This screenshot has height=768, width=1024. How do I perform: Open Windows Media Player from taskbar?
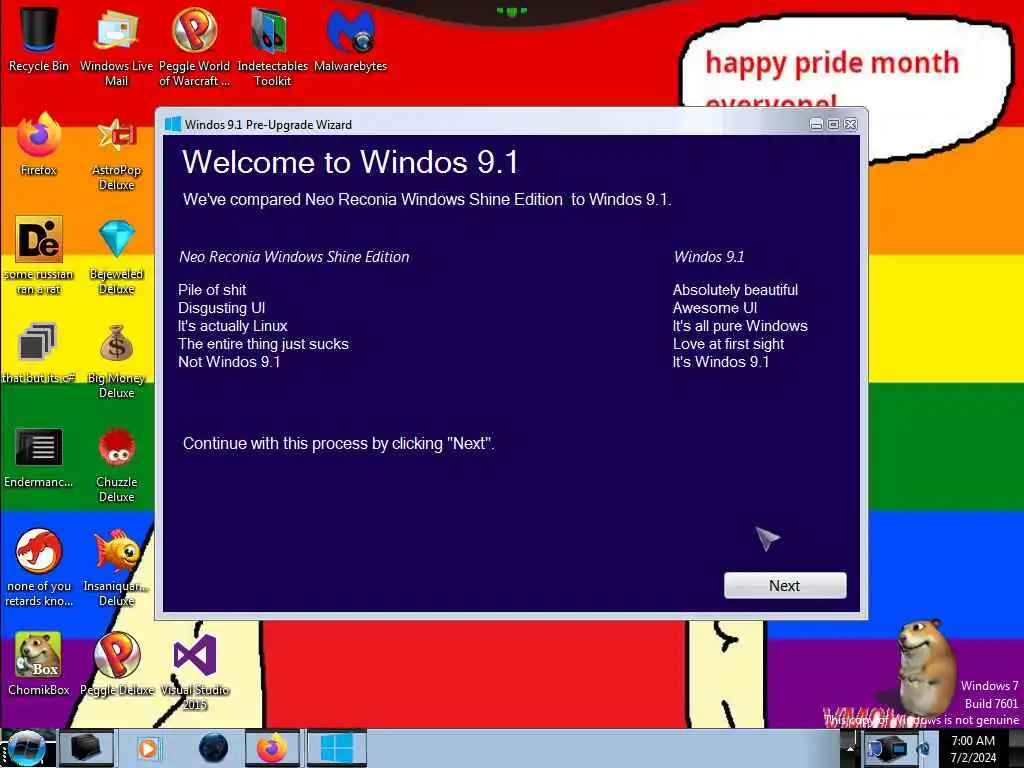pos(148,748)
